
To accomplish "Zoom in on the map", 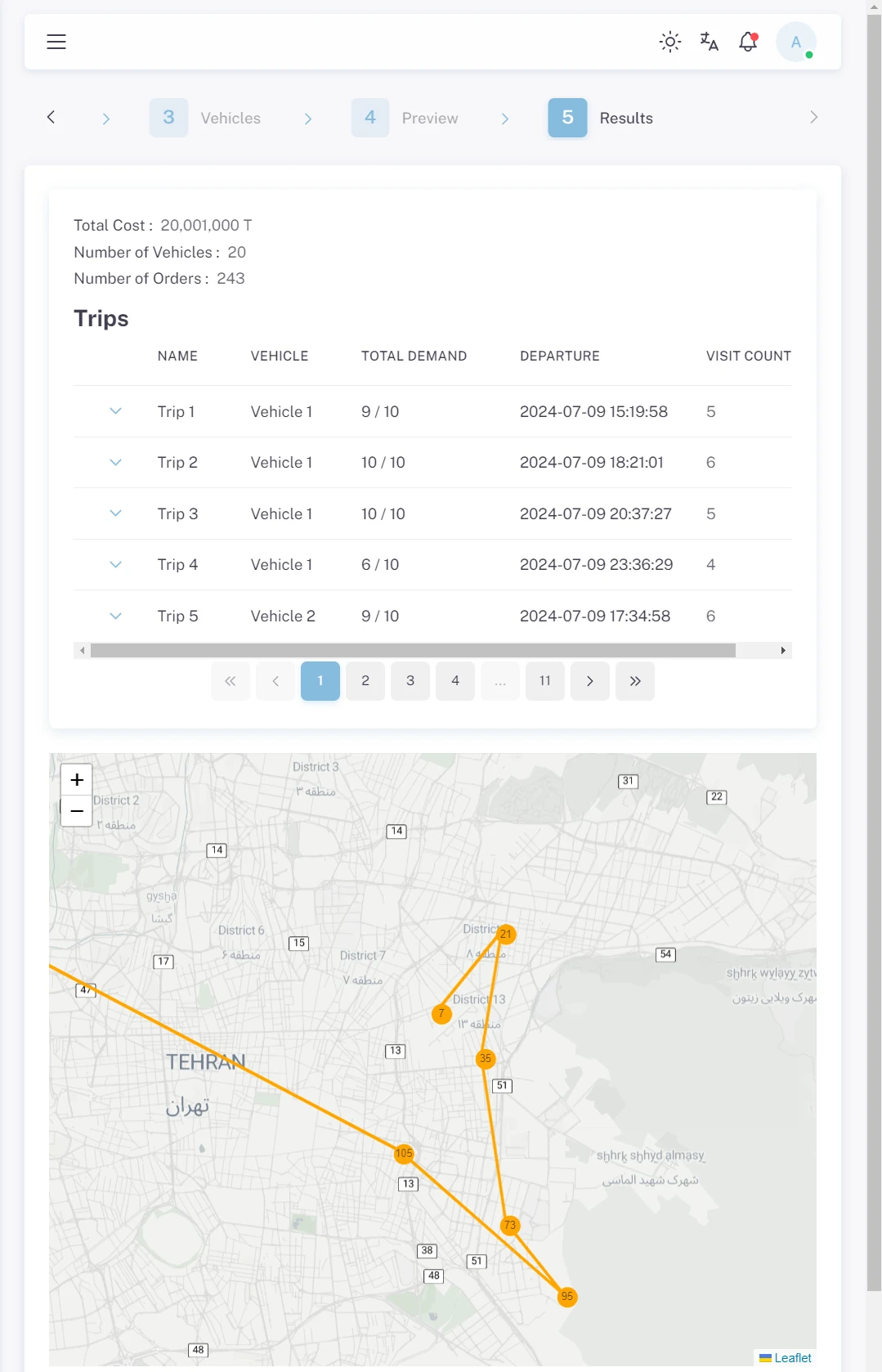I will click(77, 780).
